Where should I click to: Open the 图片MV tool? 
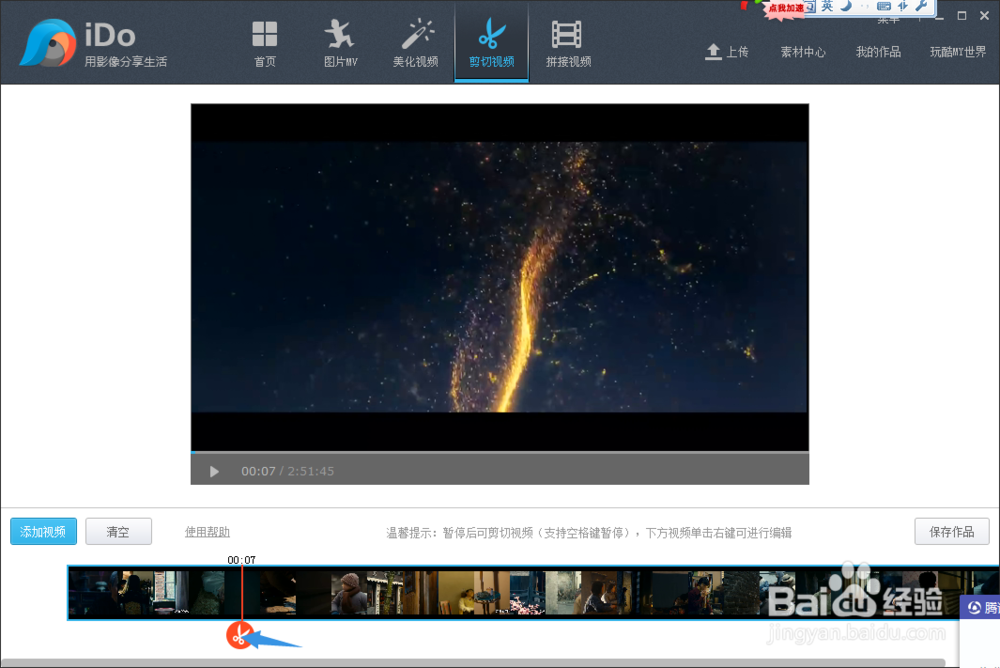click(x=340, y=43)
